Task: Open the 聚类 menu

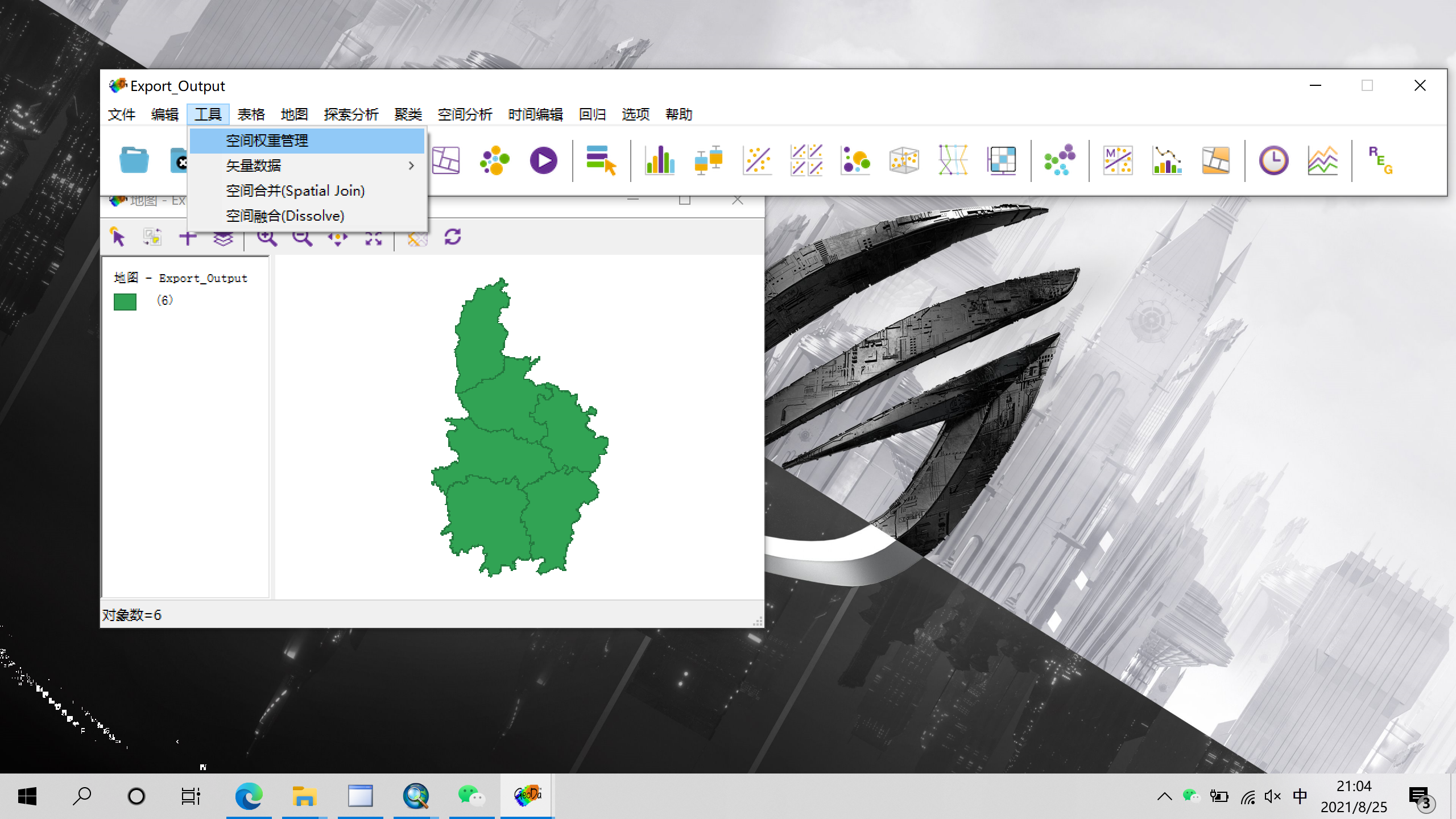Action: click(x=408, y=114)
